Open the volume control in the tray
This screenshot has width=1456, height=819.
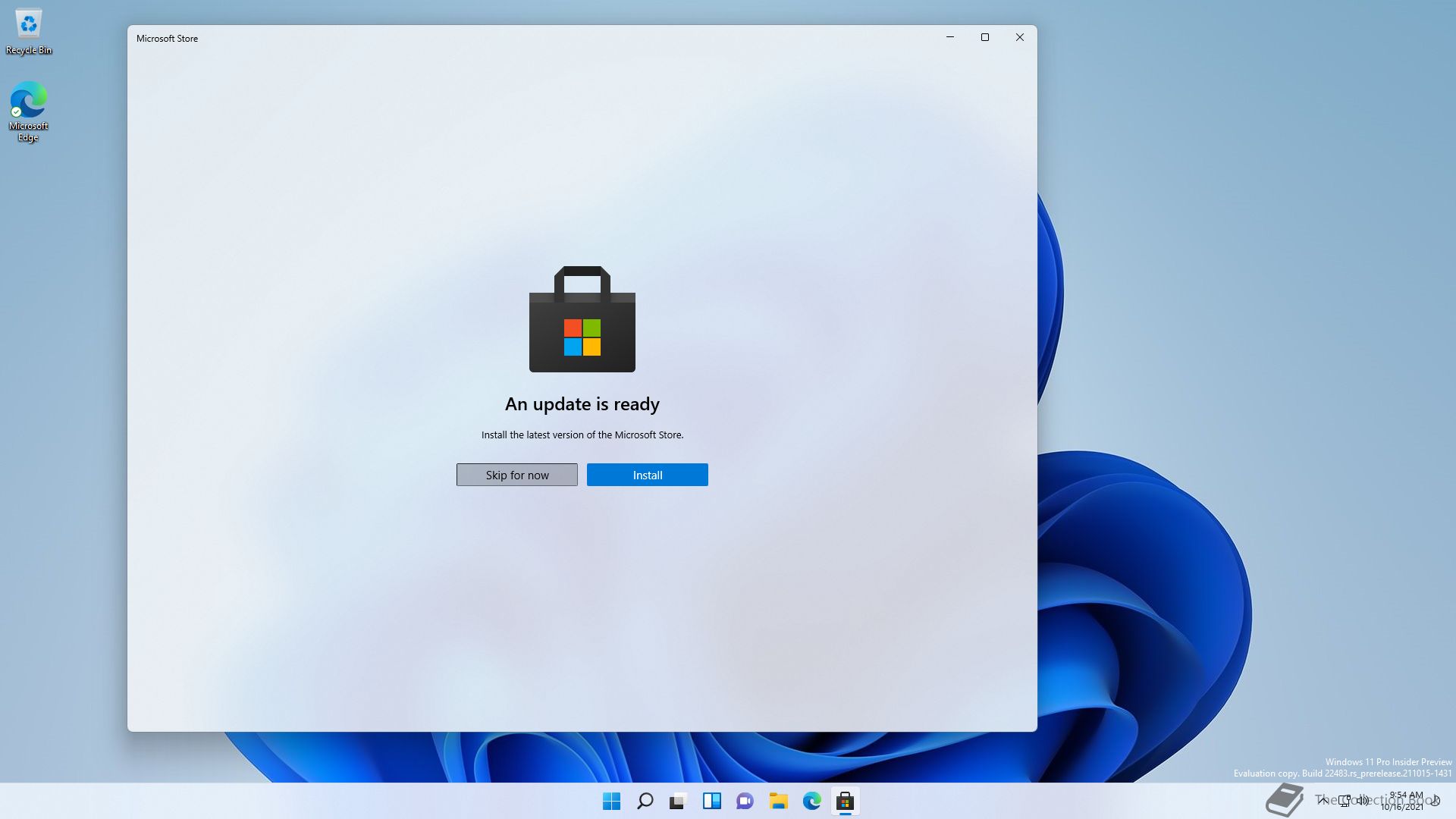1363,800
